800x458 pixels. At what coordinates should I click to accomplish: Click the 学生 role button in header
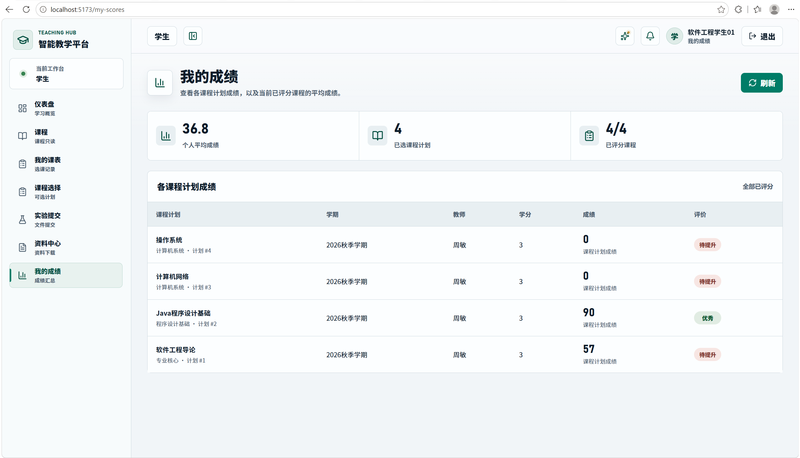click(x=162, y=36)
